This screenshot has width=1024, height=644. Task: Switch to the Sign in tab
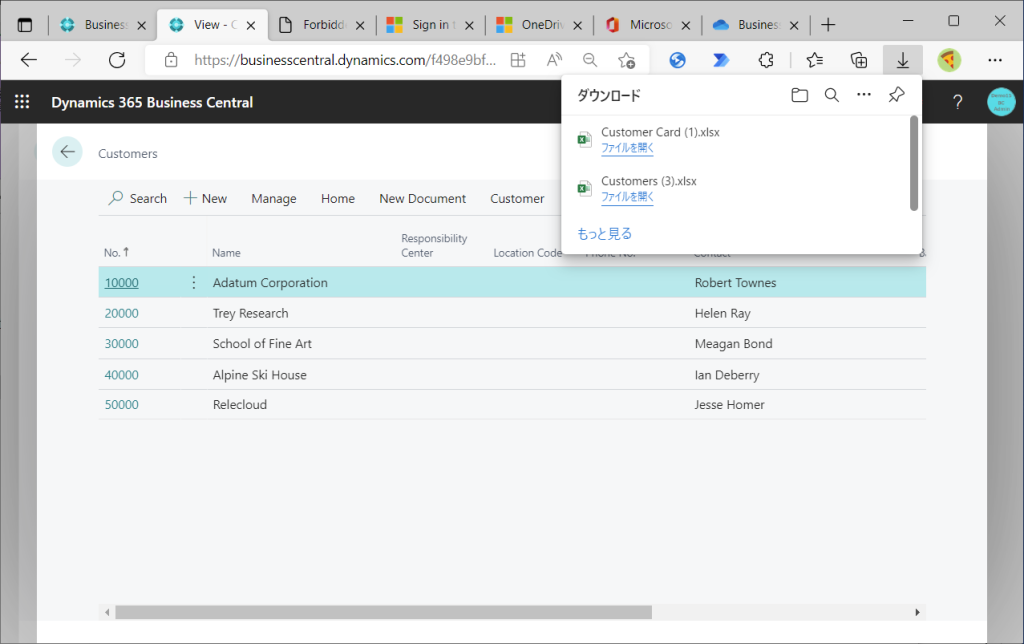pos(431,25)
